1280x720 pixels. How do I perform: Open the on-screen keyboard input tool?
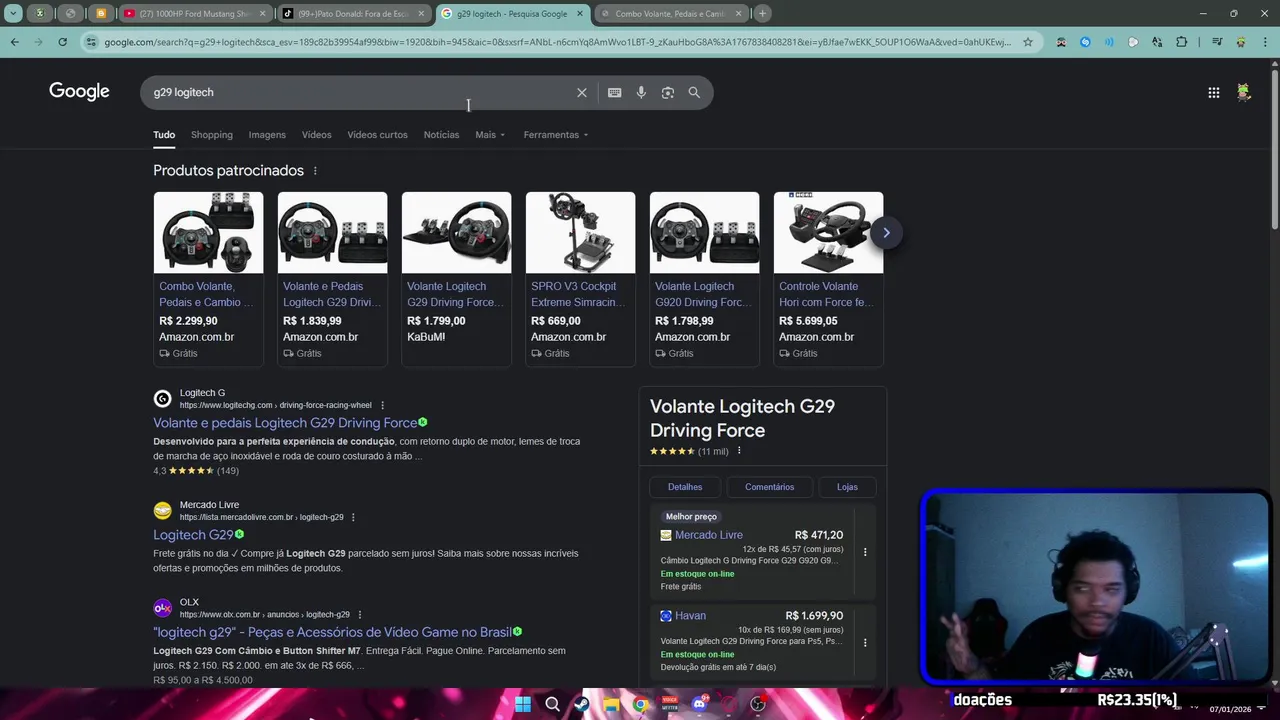click(x=614, y=92)
